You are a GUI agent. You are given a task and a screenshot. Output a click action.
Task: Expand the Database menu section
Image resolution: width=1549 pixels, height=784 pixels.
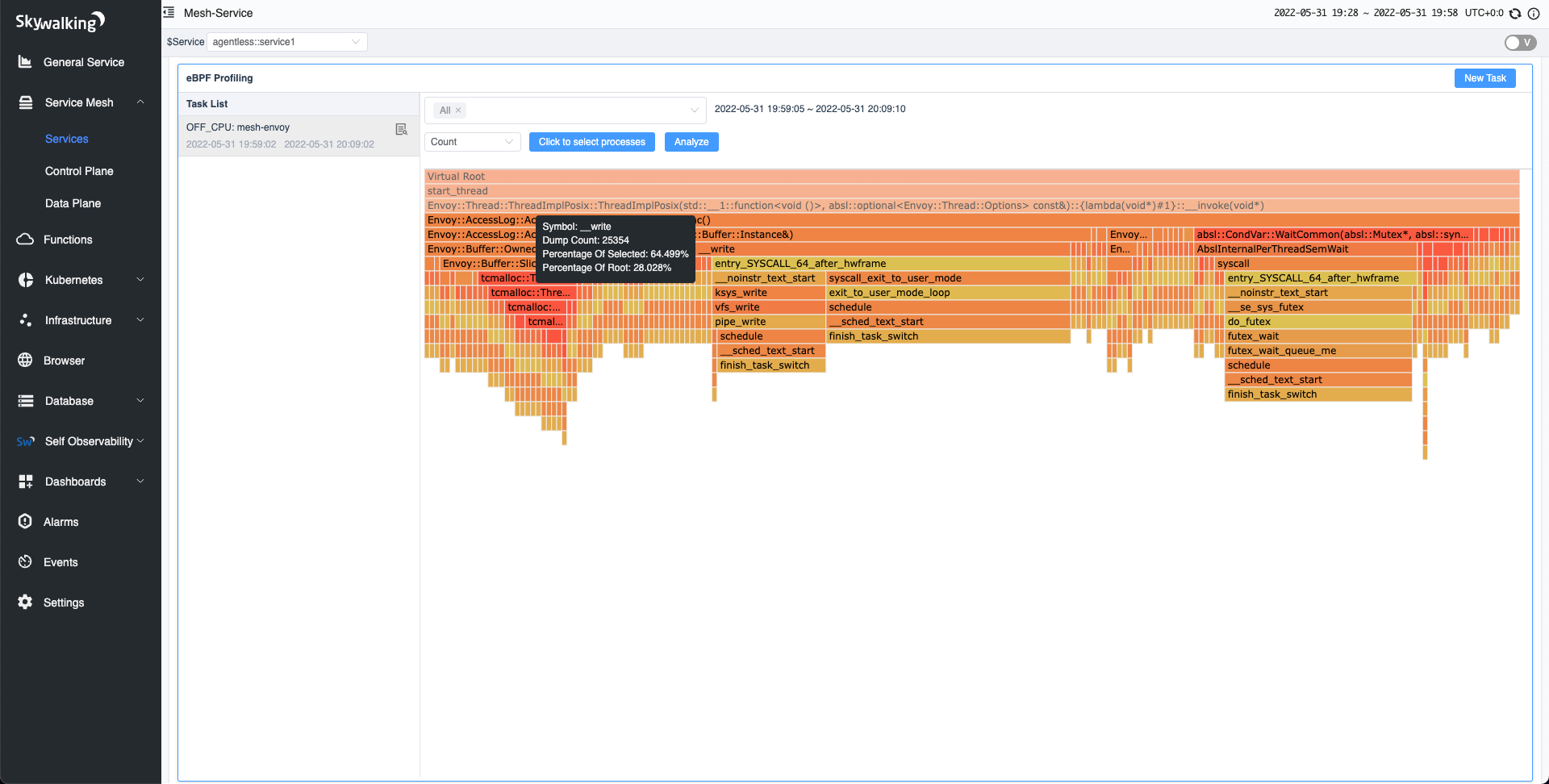click(81, 401)
